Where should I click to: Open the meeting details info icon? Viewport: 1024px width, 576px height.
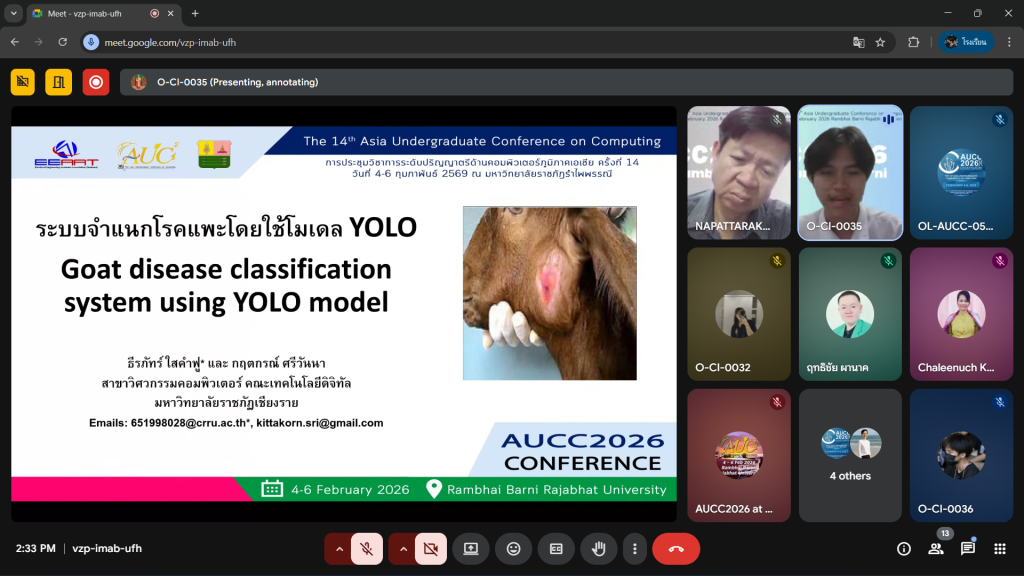coord(904,548)
